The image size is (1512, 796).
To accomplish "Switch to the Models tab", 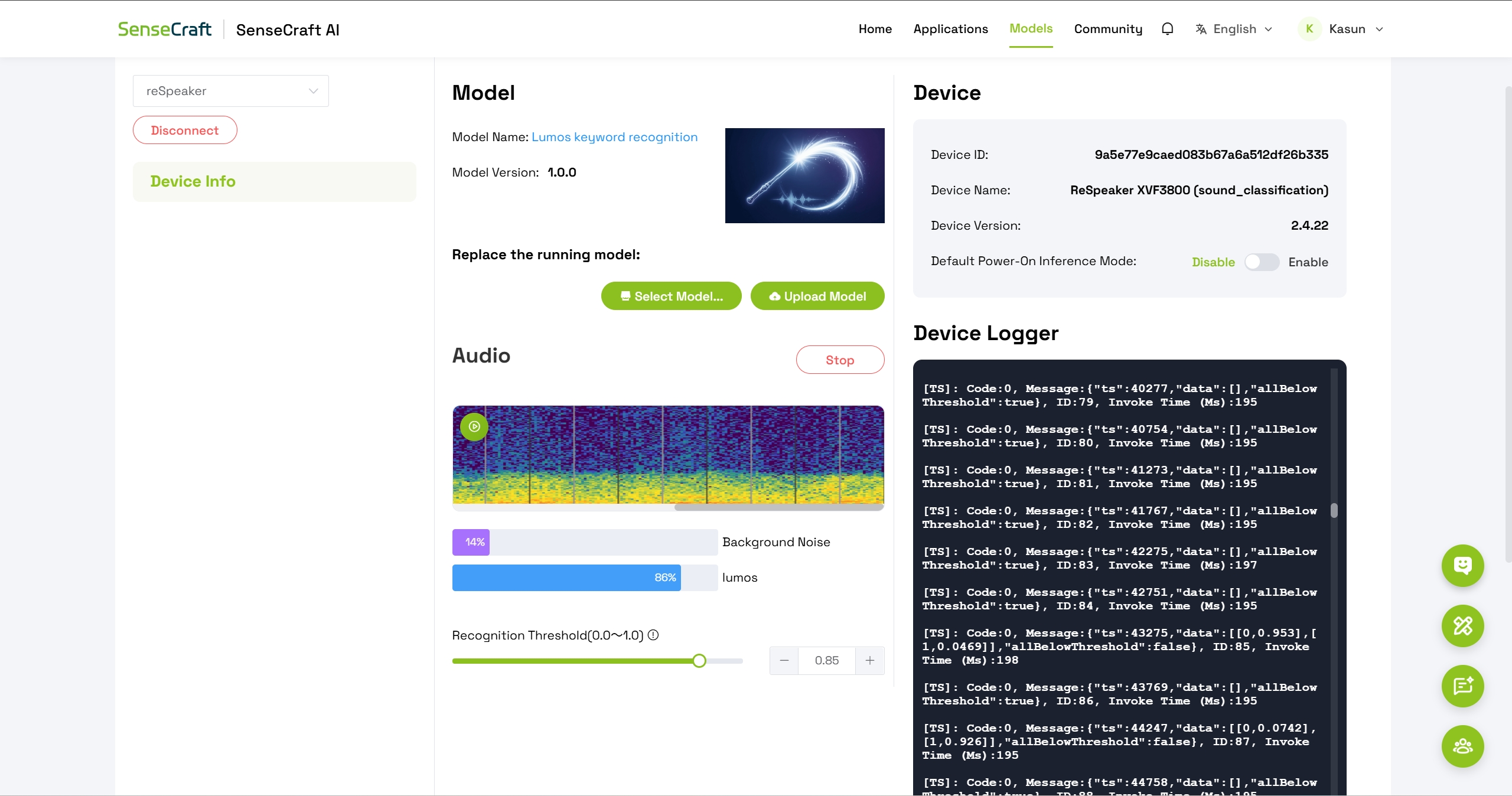I will tap(1031, 28).
